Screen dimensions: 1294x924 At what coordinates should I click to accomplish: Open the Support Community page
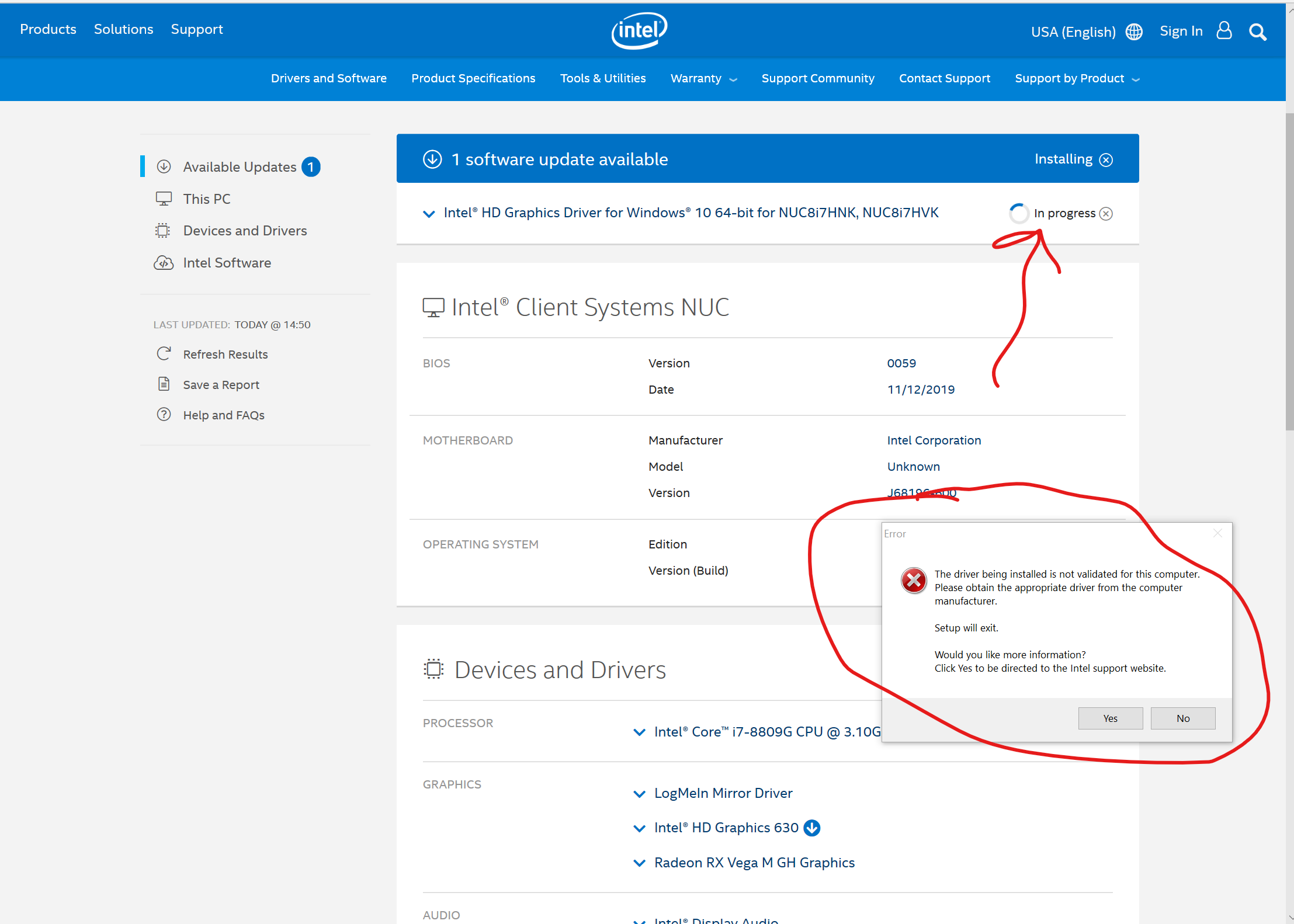point(818,78)
